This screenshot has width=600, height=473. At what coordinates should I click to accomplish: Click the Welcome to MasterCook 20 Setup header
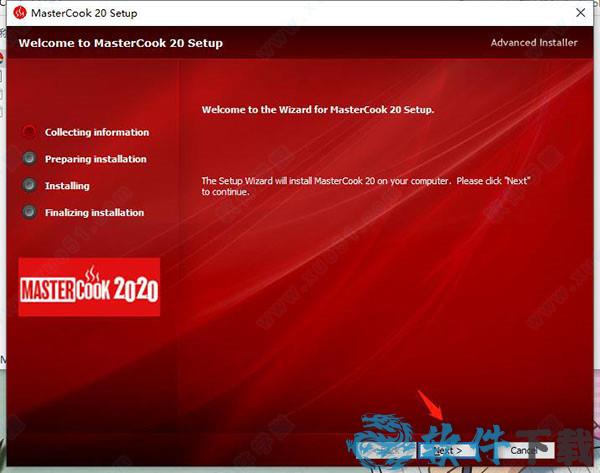pos(120,43)
